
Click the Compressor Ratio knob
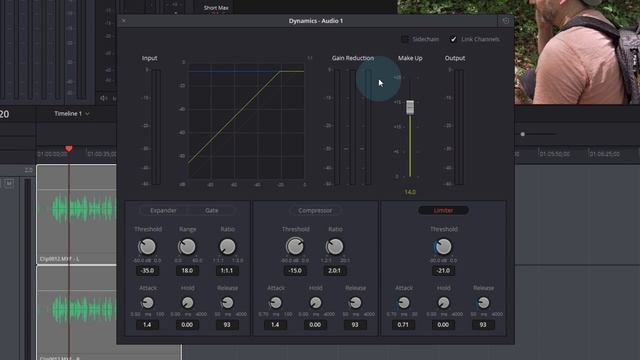(335, 247)
